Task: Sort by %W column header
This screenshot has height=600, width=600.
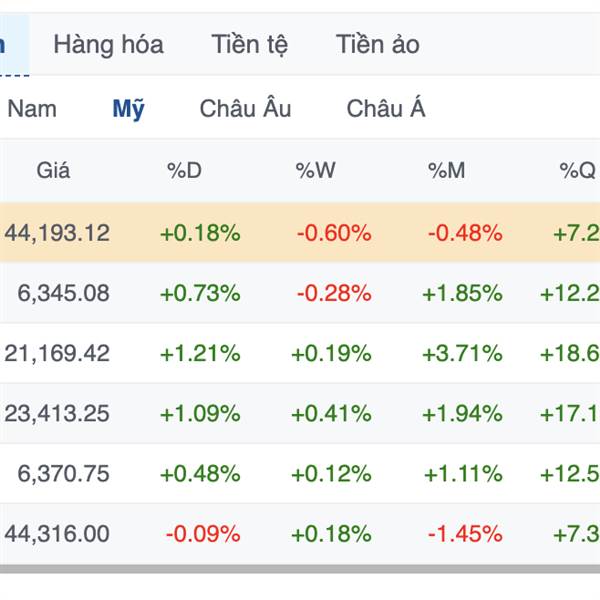Action: point(316,171)
